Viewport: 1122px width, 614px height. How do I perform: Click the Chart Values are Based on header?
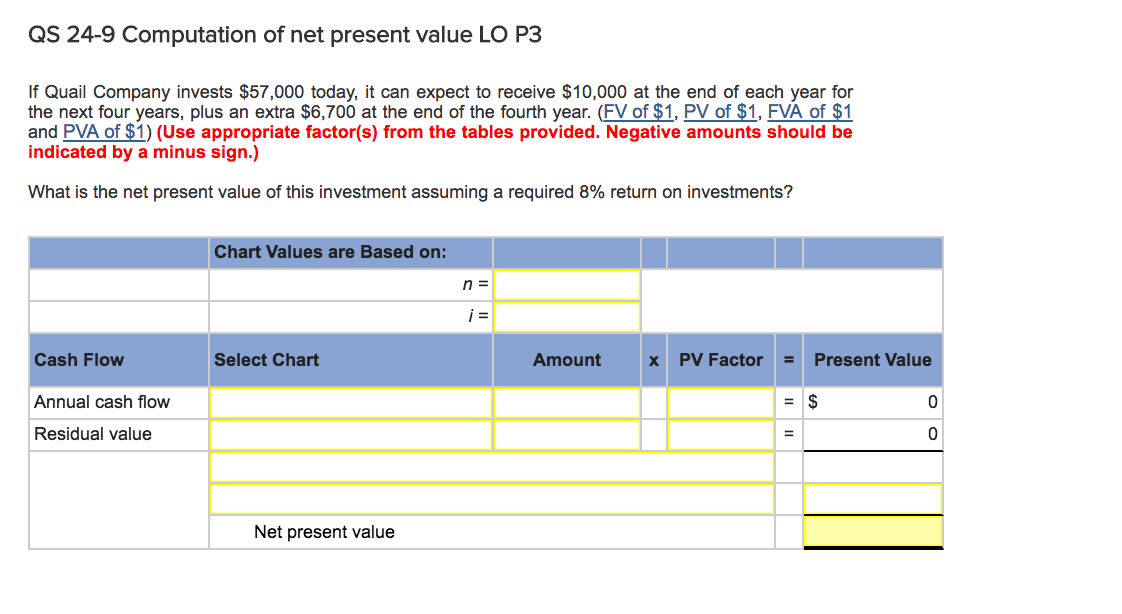click(x=330, y=252)
